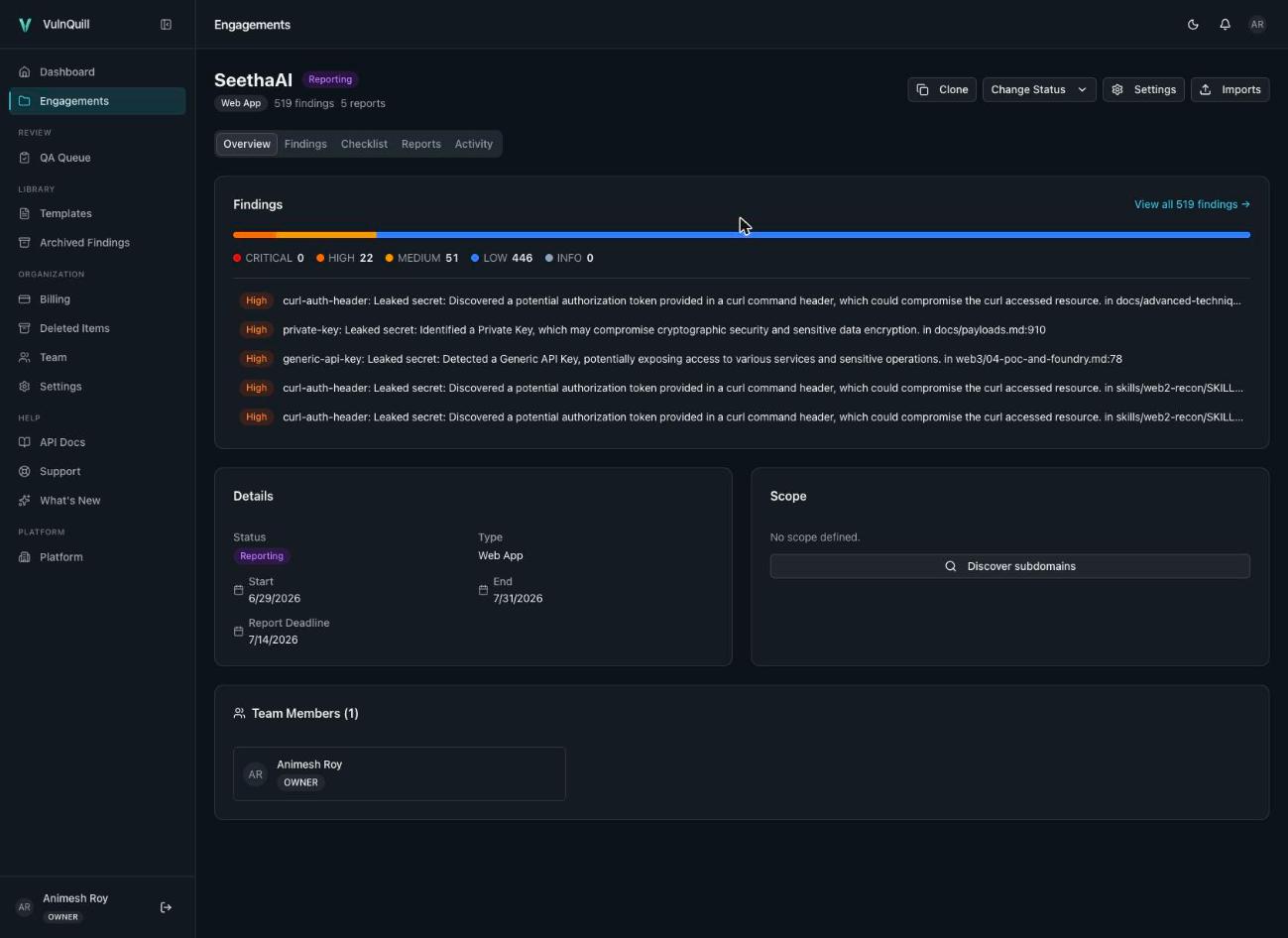The image size is (1288, 938).
Task: Click the sidebar Settings gear icon
Action: tap(25, 387)
